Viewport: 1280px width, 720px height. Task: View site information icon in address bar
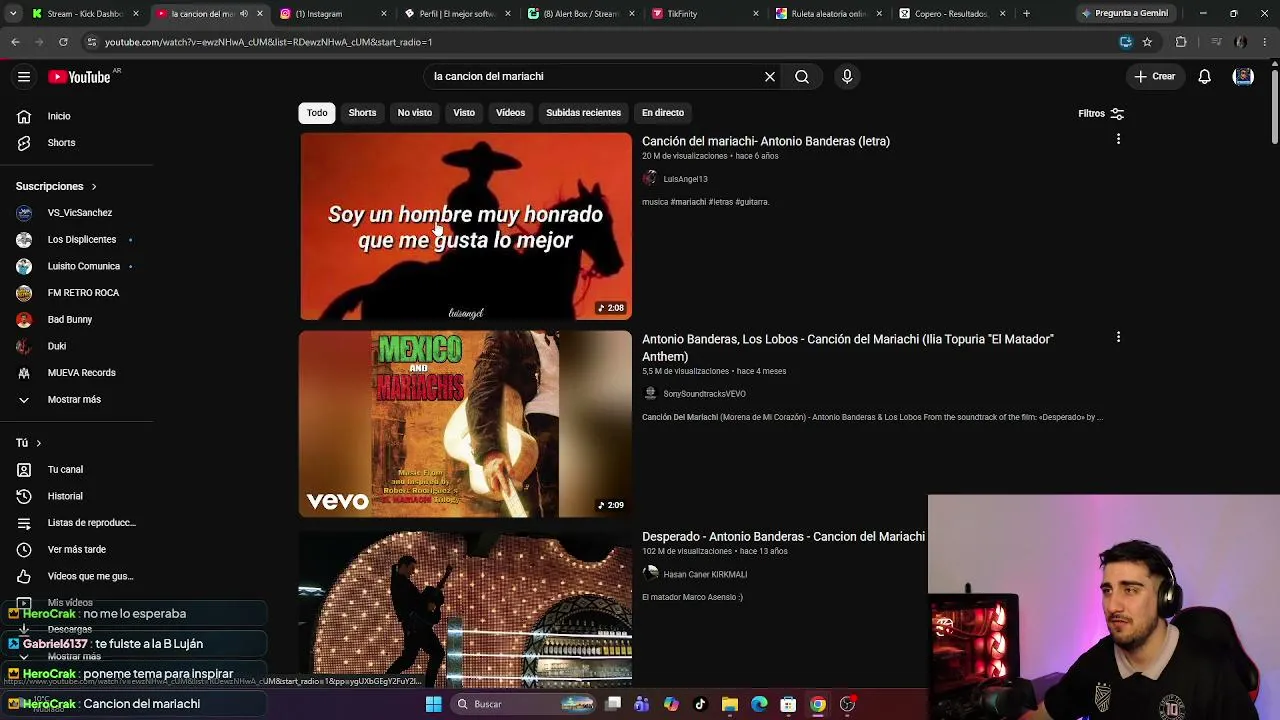91,42
